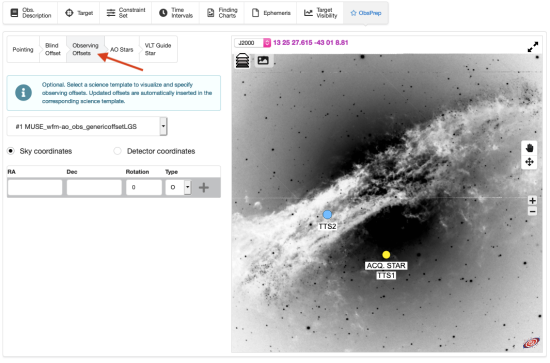Zoom out with the minus button on map
This screenshot has width=550, height=363.
pyautogui.click(x=532, y=211)
